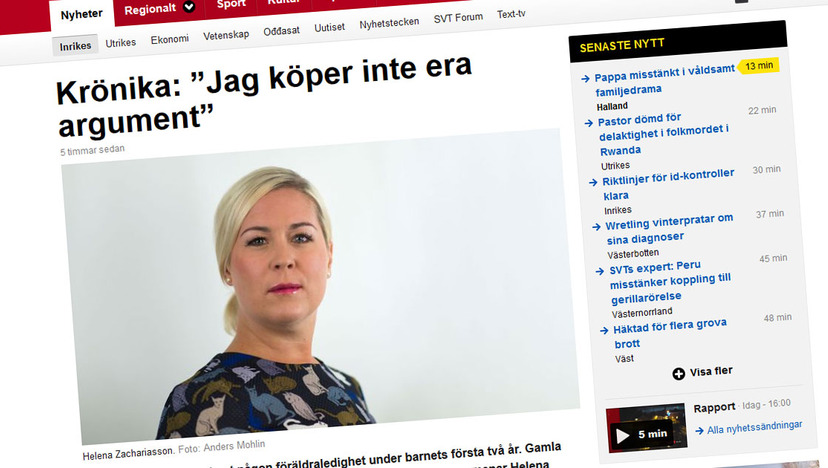The width and height of the screenshot is (828, 468).
Task: Open the Vetenskap section
Action: 226,35
